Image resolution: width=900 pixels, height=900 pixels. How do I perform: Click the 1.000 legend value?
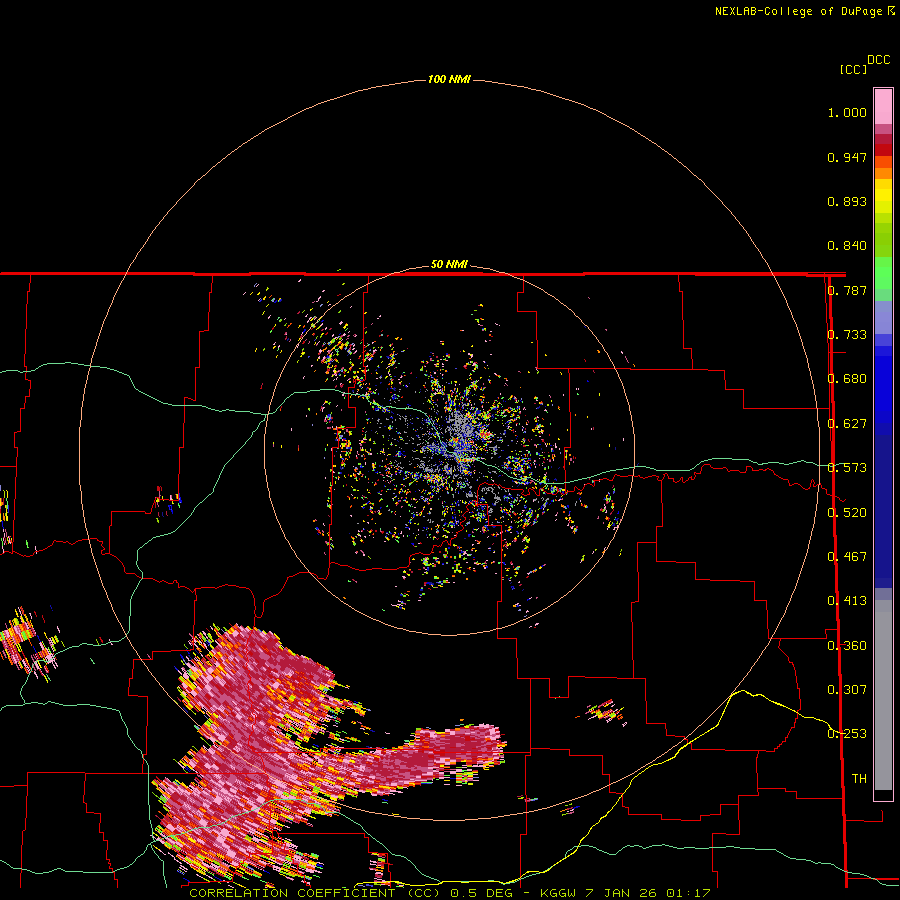pos(847,112)
